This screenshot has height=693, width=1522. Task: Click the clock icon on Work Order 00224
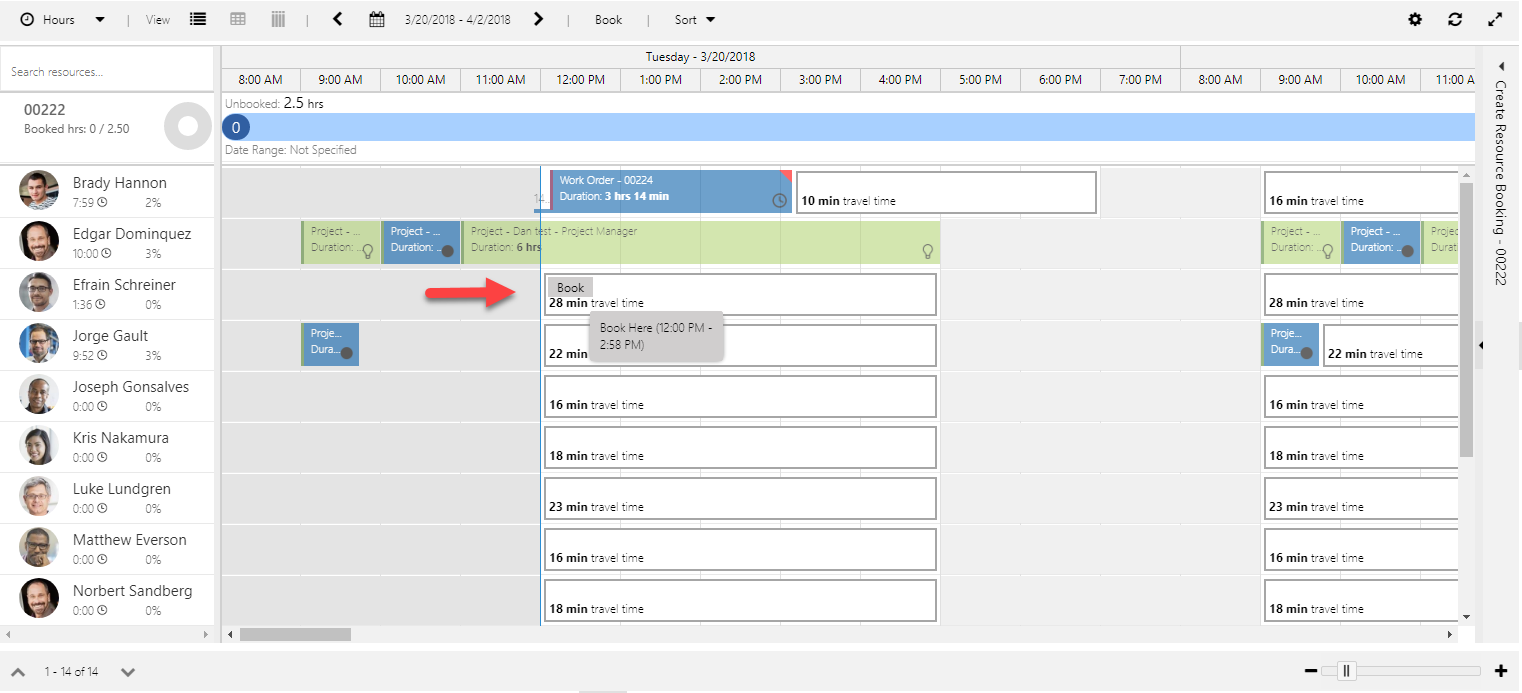779,201
